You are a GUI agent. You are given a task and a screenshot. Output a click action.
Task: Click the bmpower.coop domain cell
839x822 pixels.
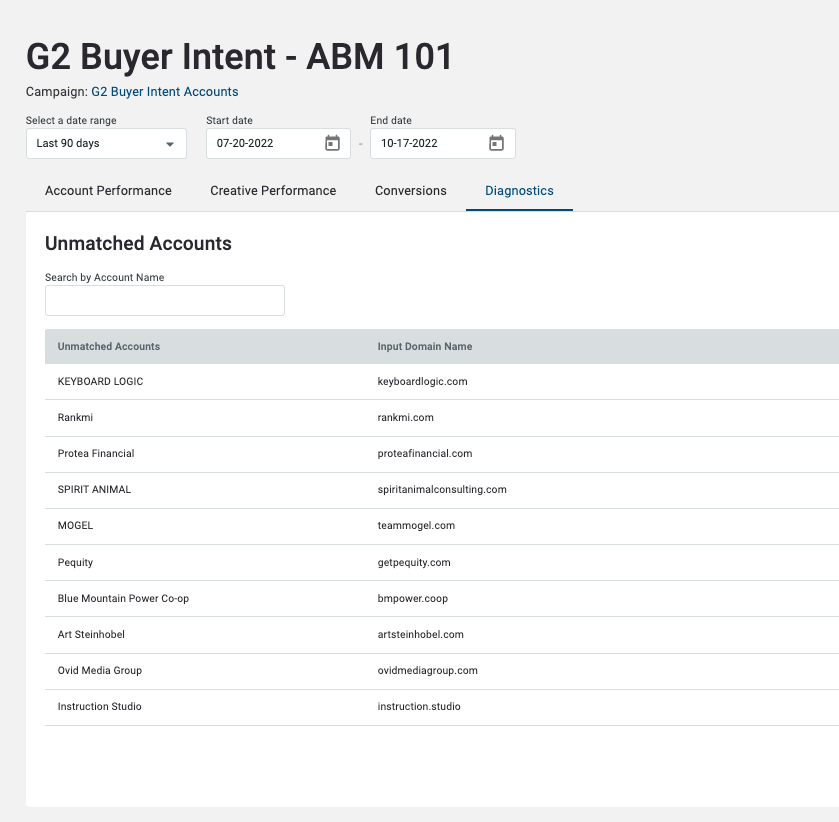coord(413,598)
